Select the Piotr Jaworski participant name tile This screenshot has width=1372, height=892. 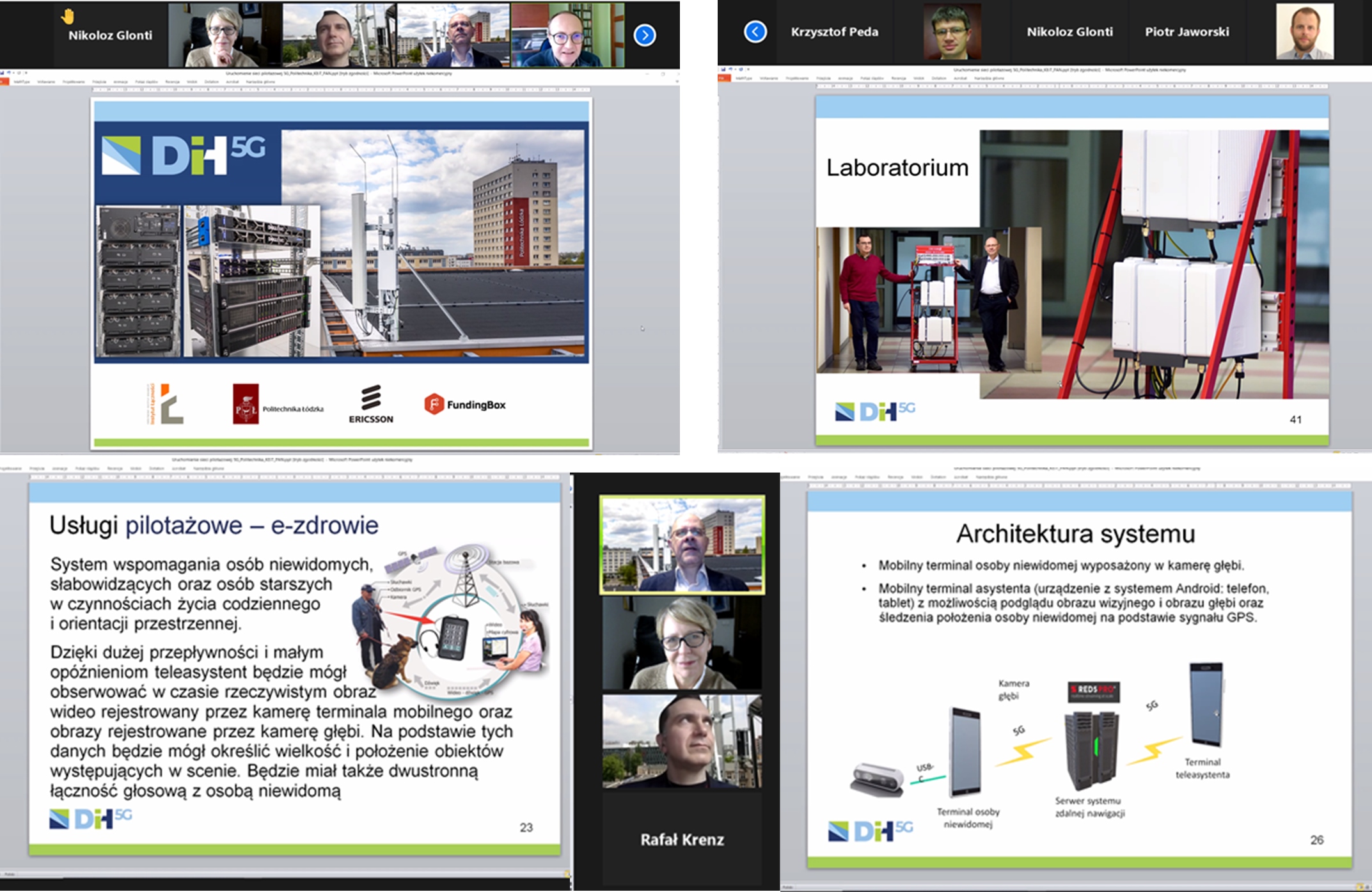click(x=1187, y=31)
